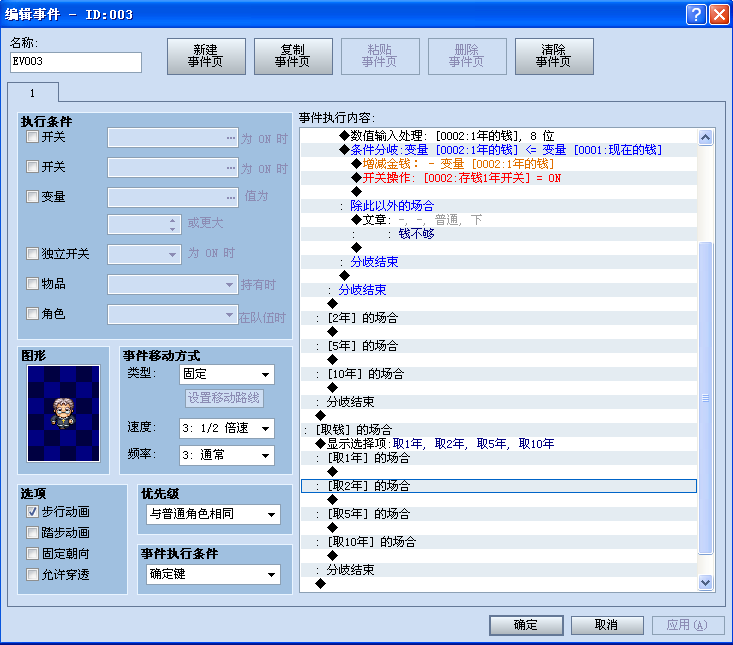Viewport: 733px width, 645px height.
Task: Select the highlighted [取2年] 的场合 line
Action: [x=499, y=486]
